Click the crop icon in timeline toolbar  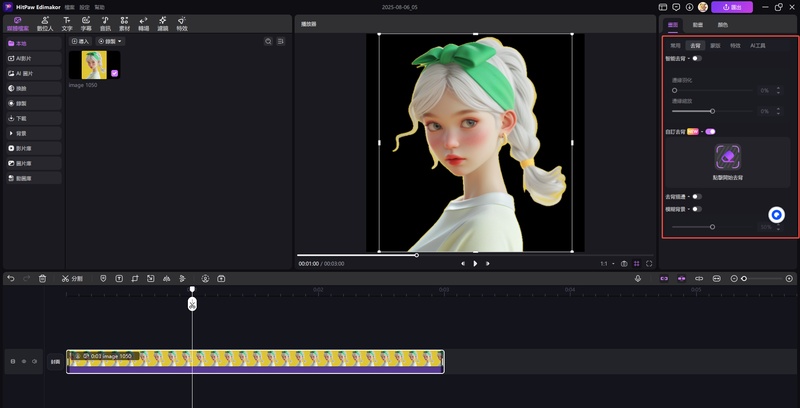click(135, 278)
